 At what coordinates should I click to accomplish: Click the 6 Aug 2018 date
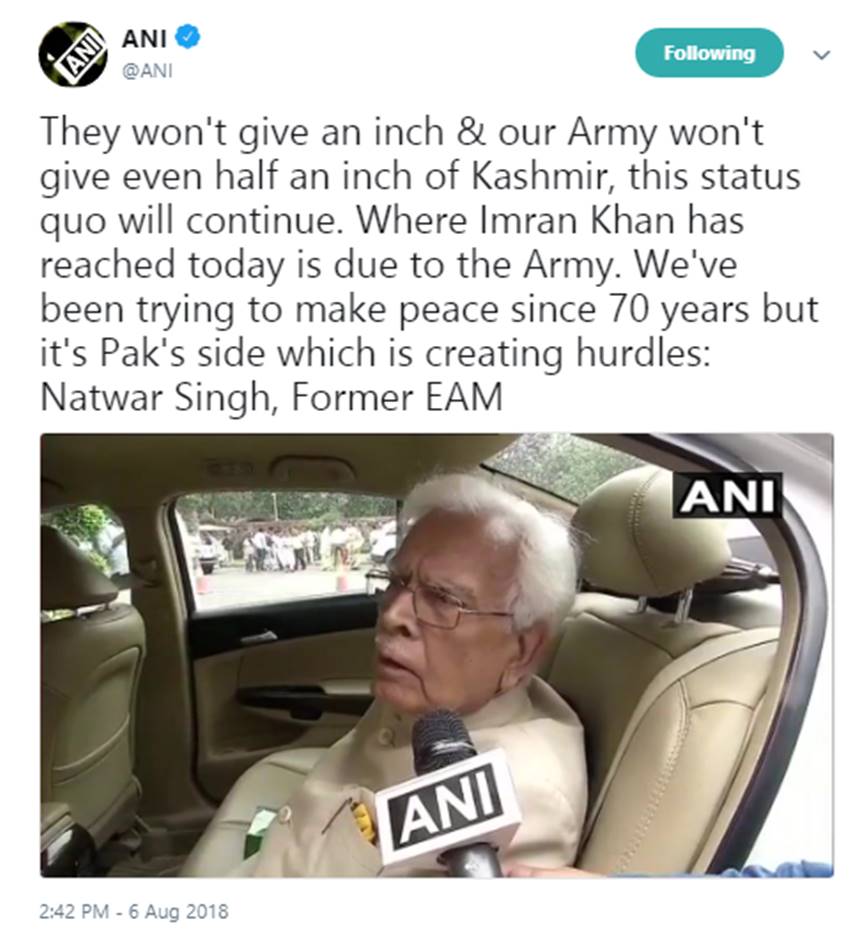pos(178,911)
